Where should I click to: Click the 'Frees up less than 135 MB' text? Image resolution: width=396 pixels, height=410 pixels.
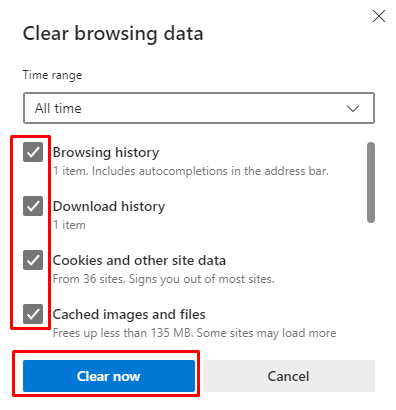point(194,333)
